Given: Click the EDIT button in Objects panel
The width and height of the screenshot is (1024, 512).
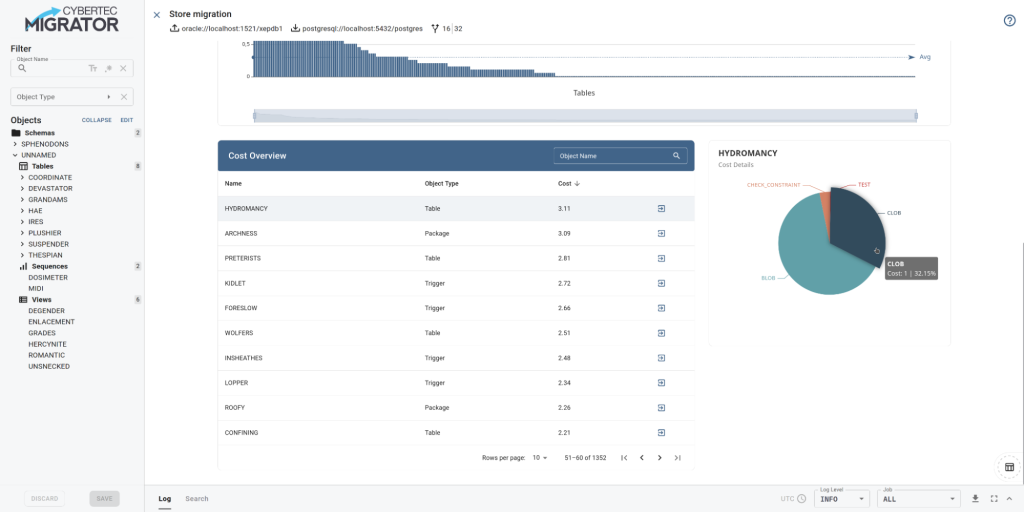Looking at the screenshot, I should pos(127,120).
